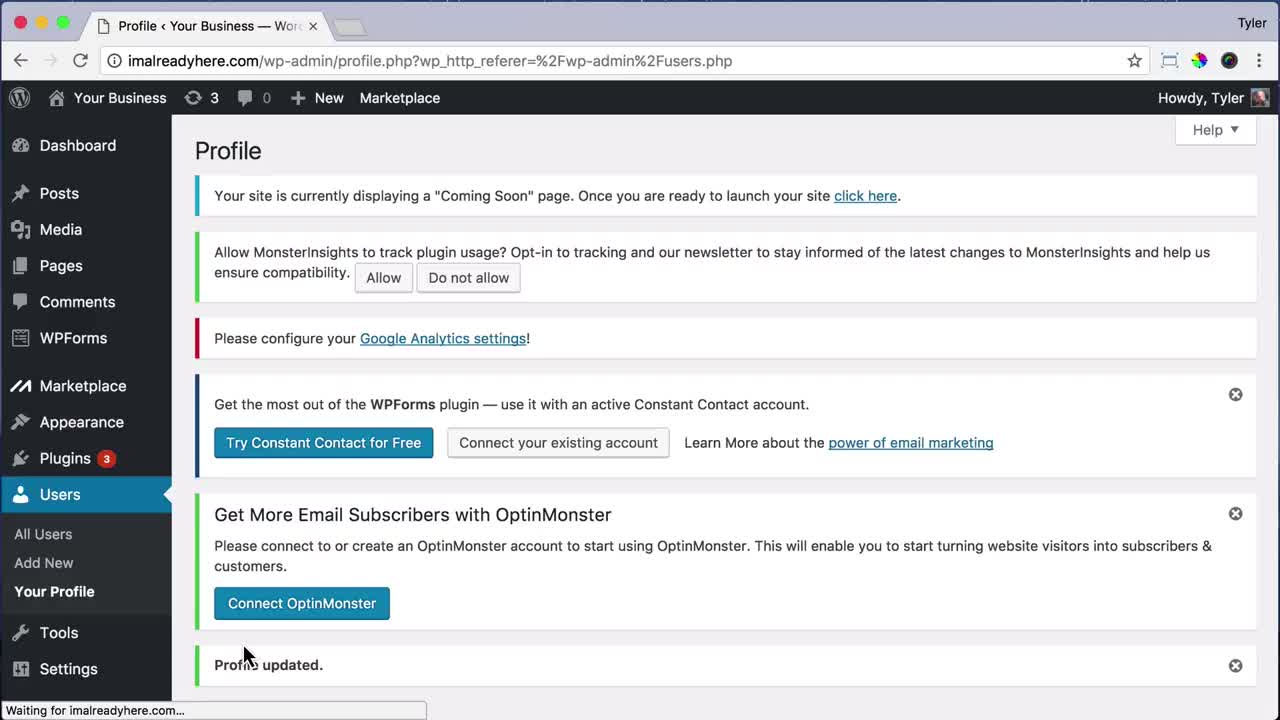
Task: Open the comments bubble icon in admin bar
Action: click(x=245, y=98)
